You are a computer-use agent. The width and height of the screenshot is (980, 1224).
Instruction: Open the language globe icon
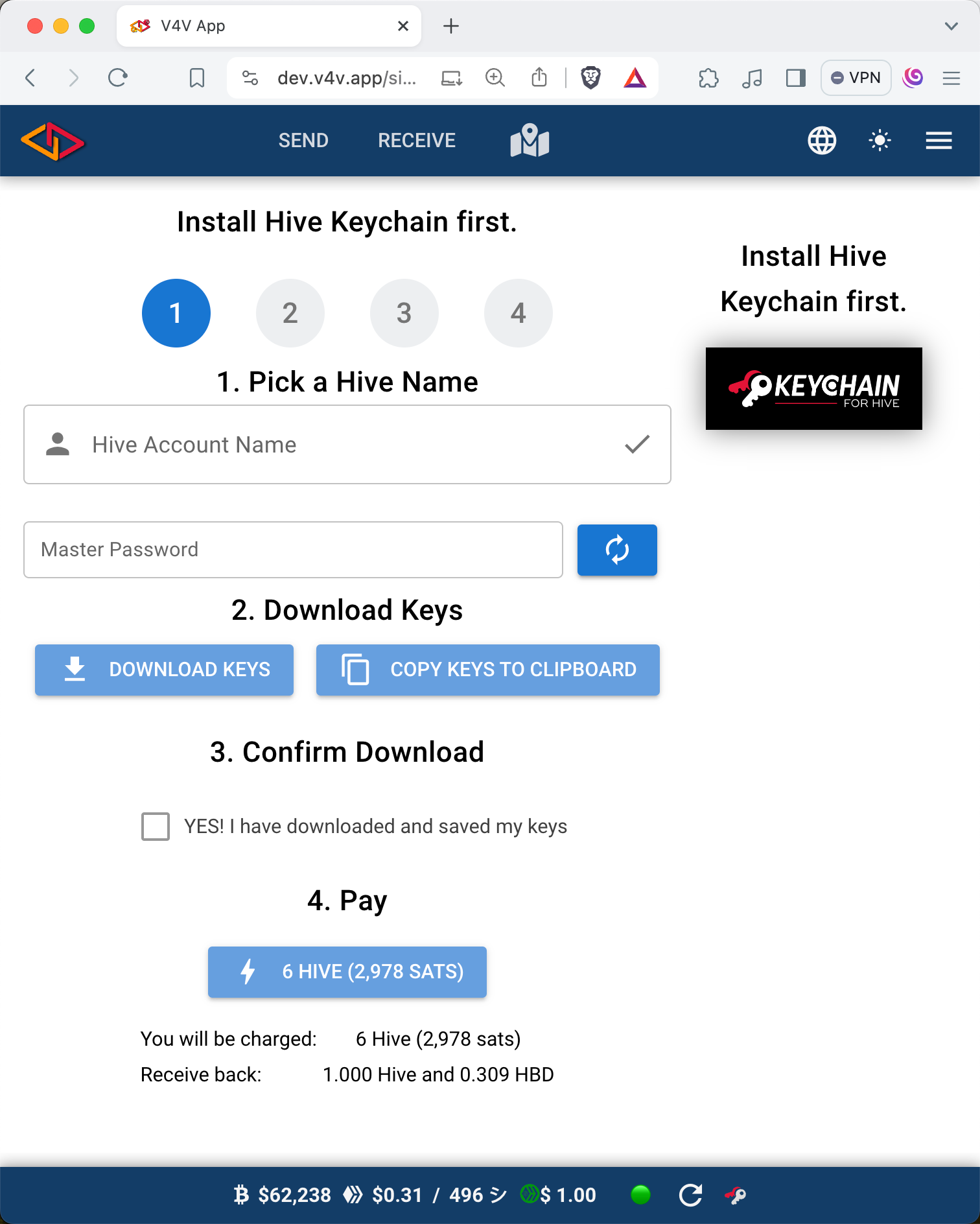click(822, 140)
